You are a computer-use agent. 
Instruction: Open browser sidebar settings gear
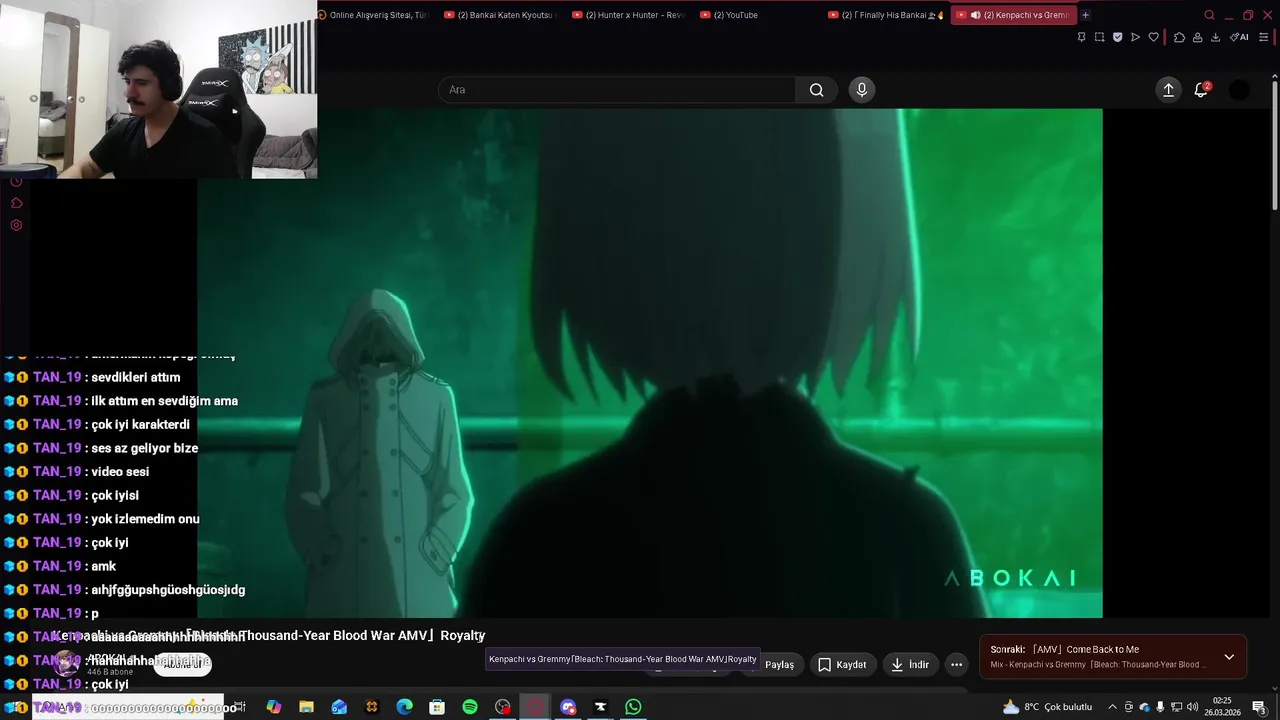click(x=16, y=225)
